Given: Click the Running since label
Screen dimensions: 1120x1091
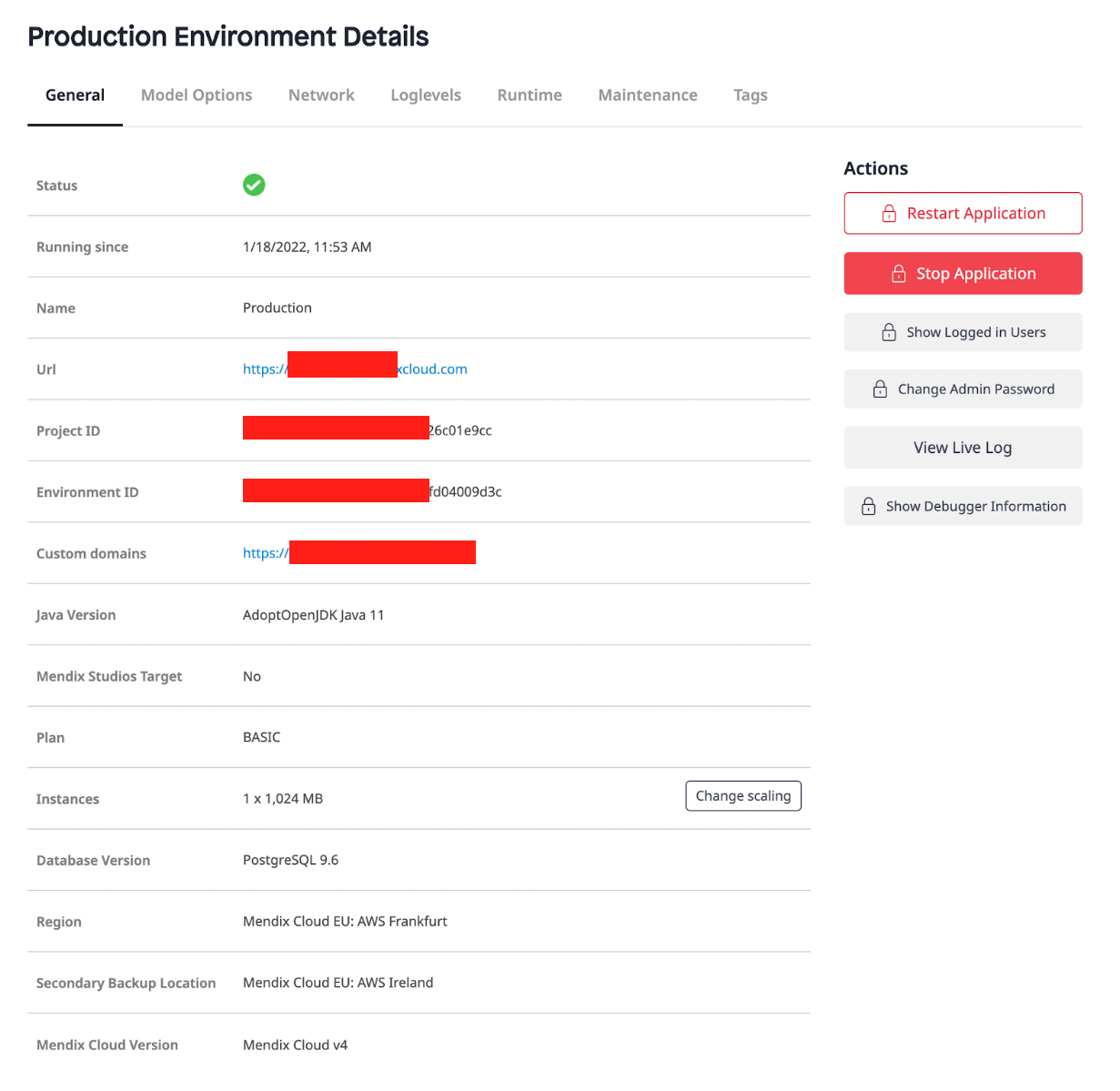Looking at the screenshot, I should pyautogui.click(x=82, y=247).
